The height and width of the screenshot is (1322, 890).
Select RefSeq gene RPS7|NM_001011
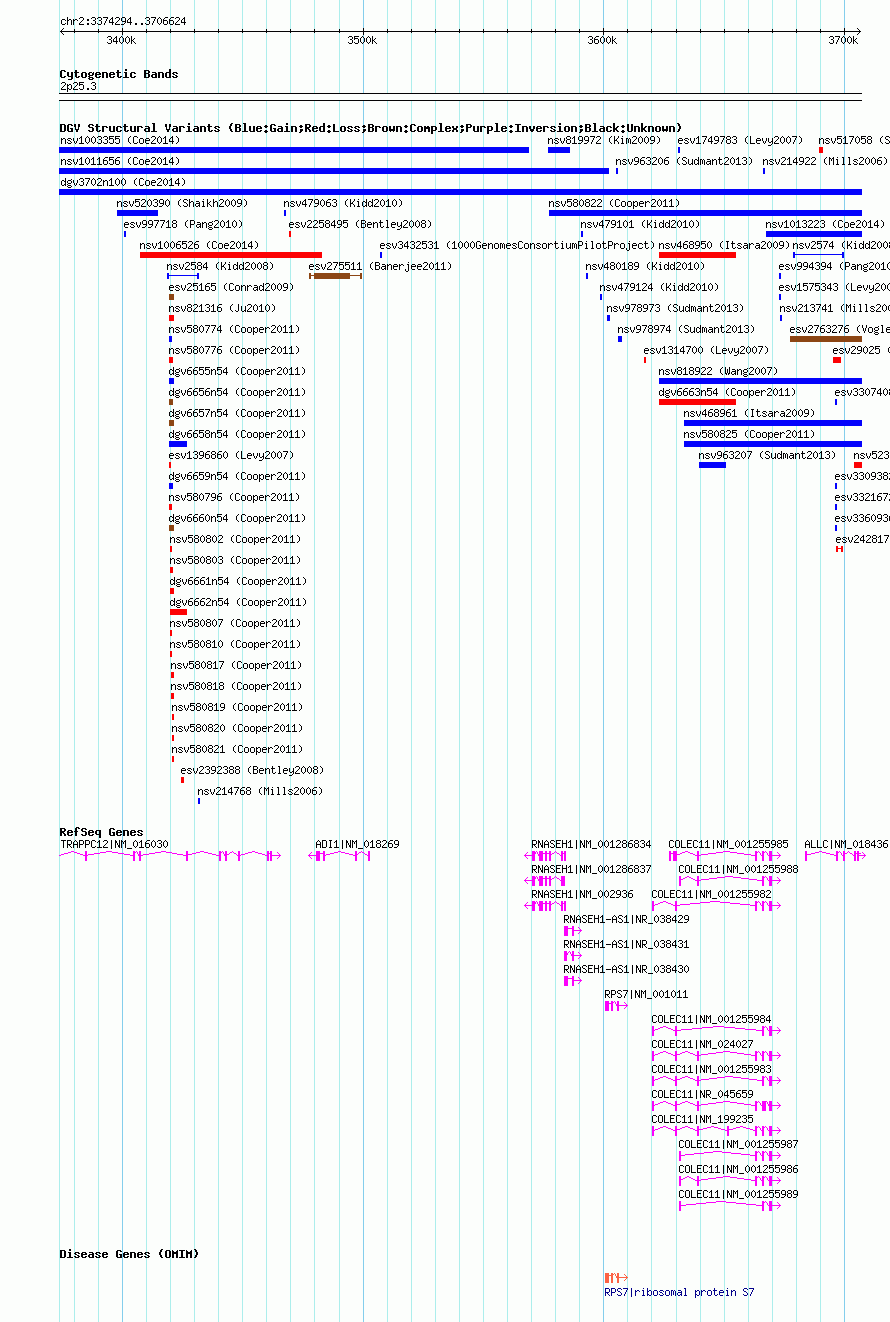[x=646, y=995]
